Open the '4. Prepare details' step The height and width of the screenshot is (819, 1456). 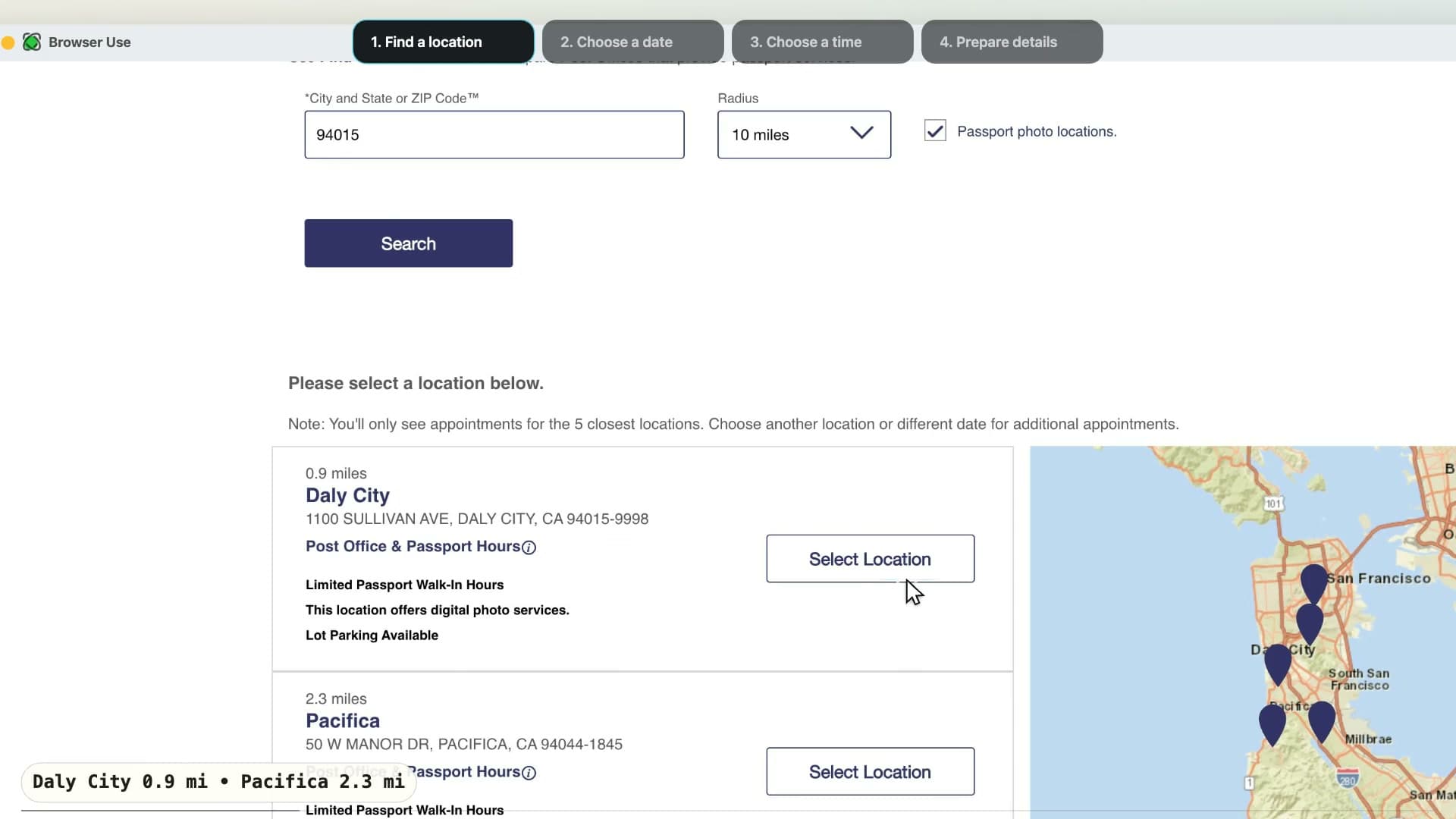pyautogui.click(x=1012, y=42)
